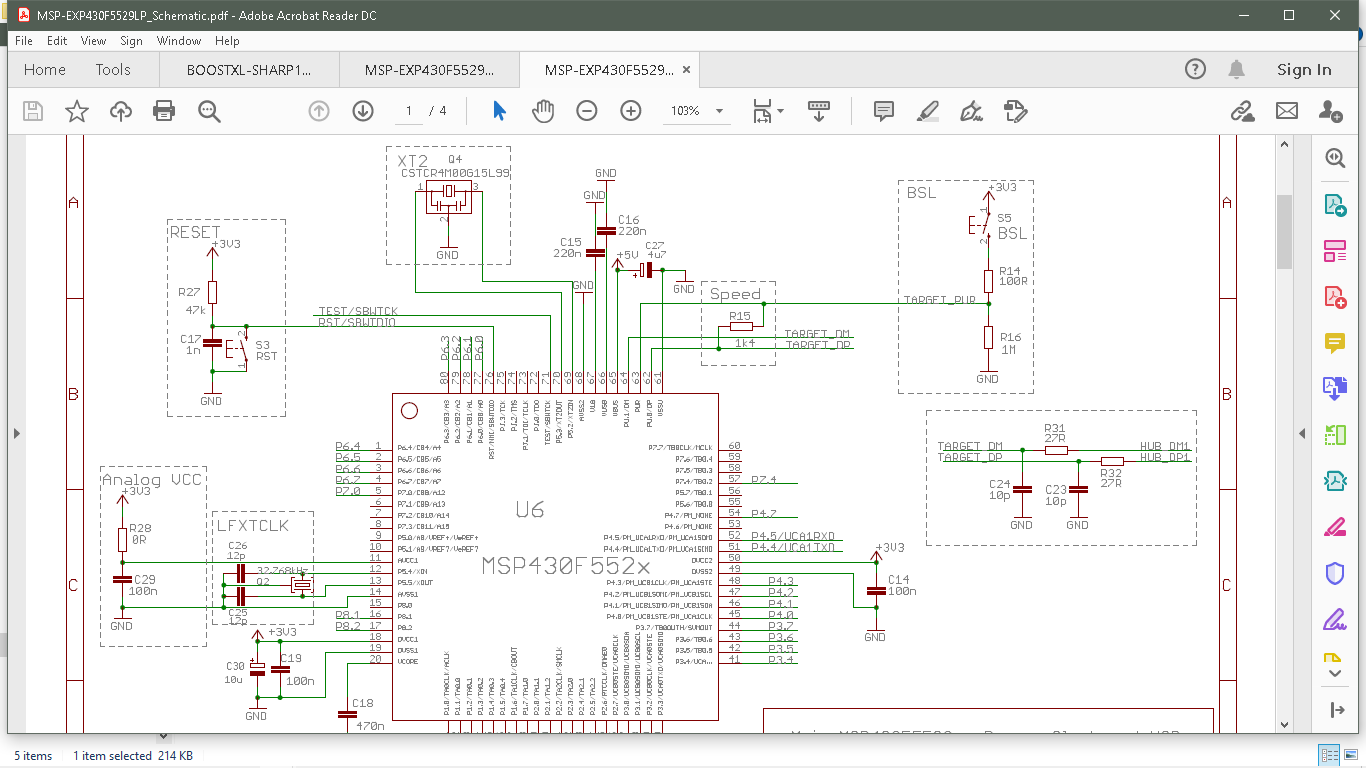Screen dimensions: 1366x768
Task: Activate the arrow Selection tool
Action: tap(499, 111)
